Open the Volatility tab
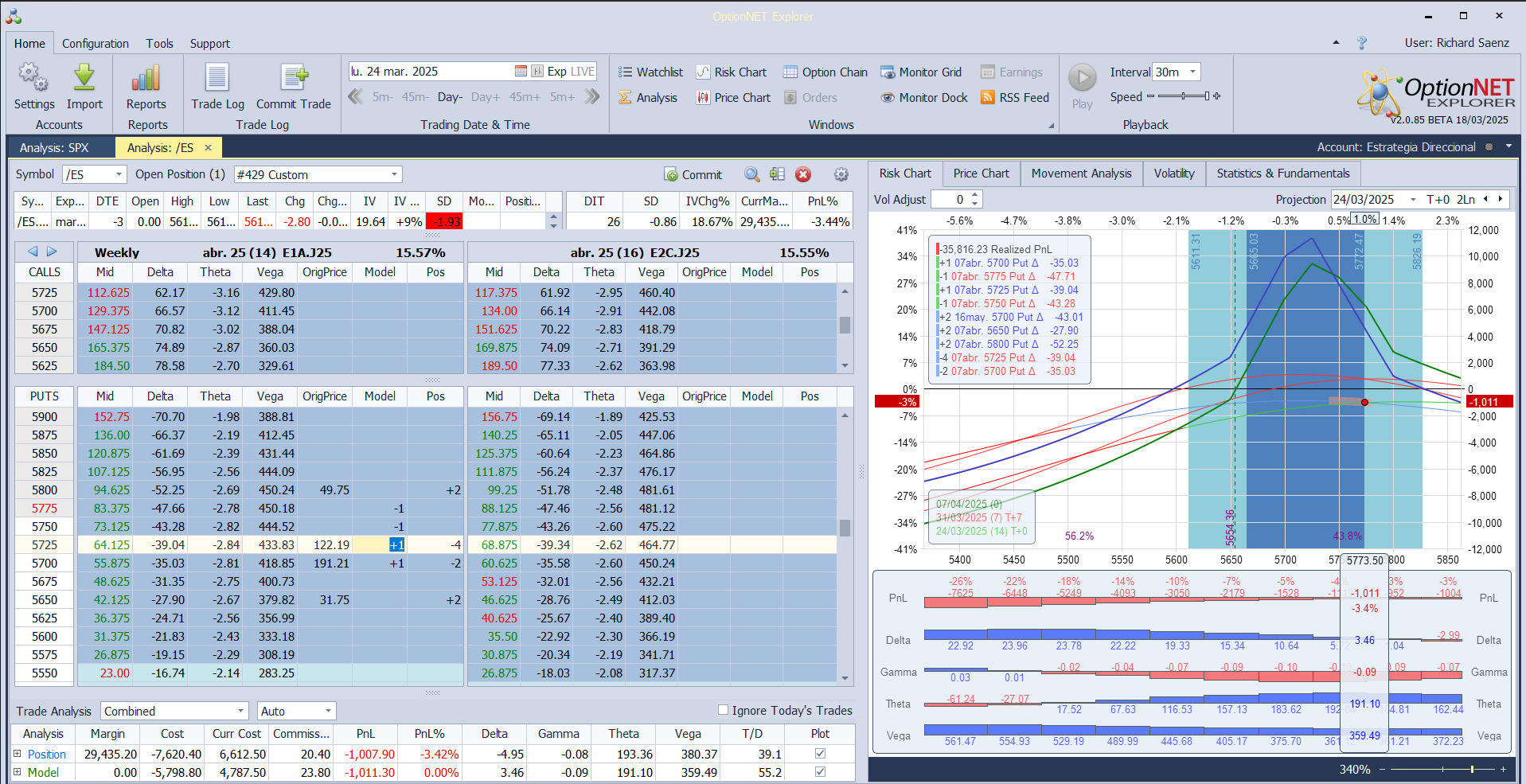Image resolution: width=1526 pixels, height=784 pixels. (1174, 174)
